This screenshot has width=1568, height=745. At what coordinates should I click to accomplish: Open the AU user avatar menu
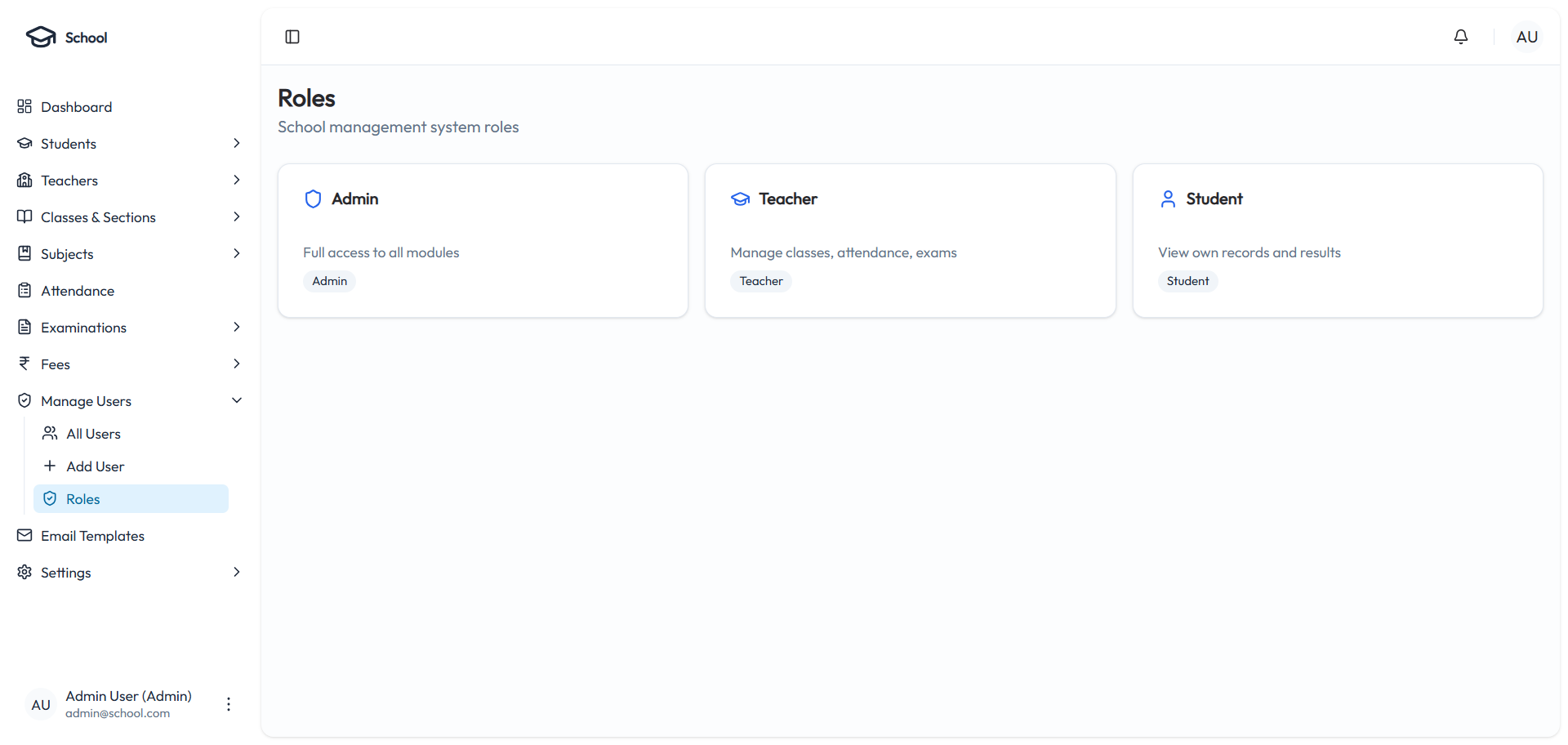1526,37
